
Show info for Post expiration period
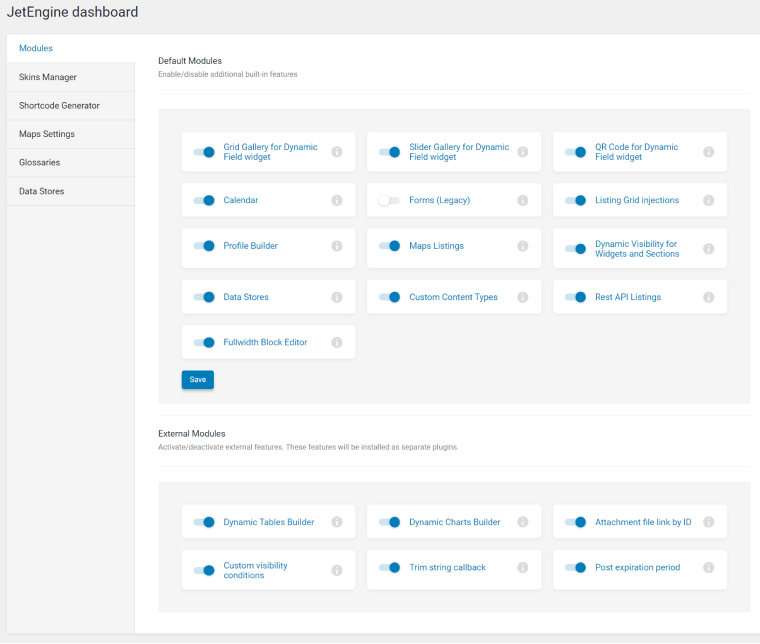(x=709, y=567)
